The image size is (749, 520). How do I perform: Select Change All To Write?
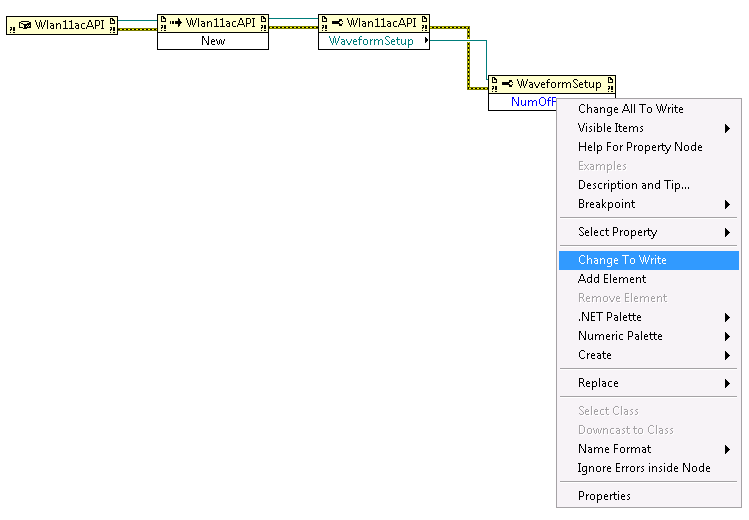click(630, 109)
